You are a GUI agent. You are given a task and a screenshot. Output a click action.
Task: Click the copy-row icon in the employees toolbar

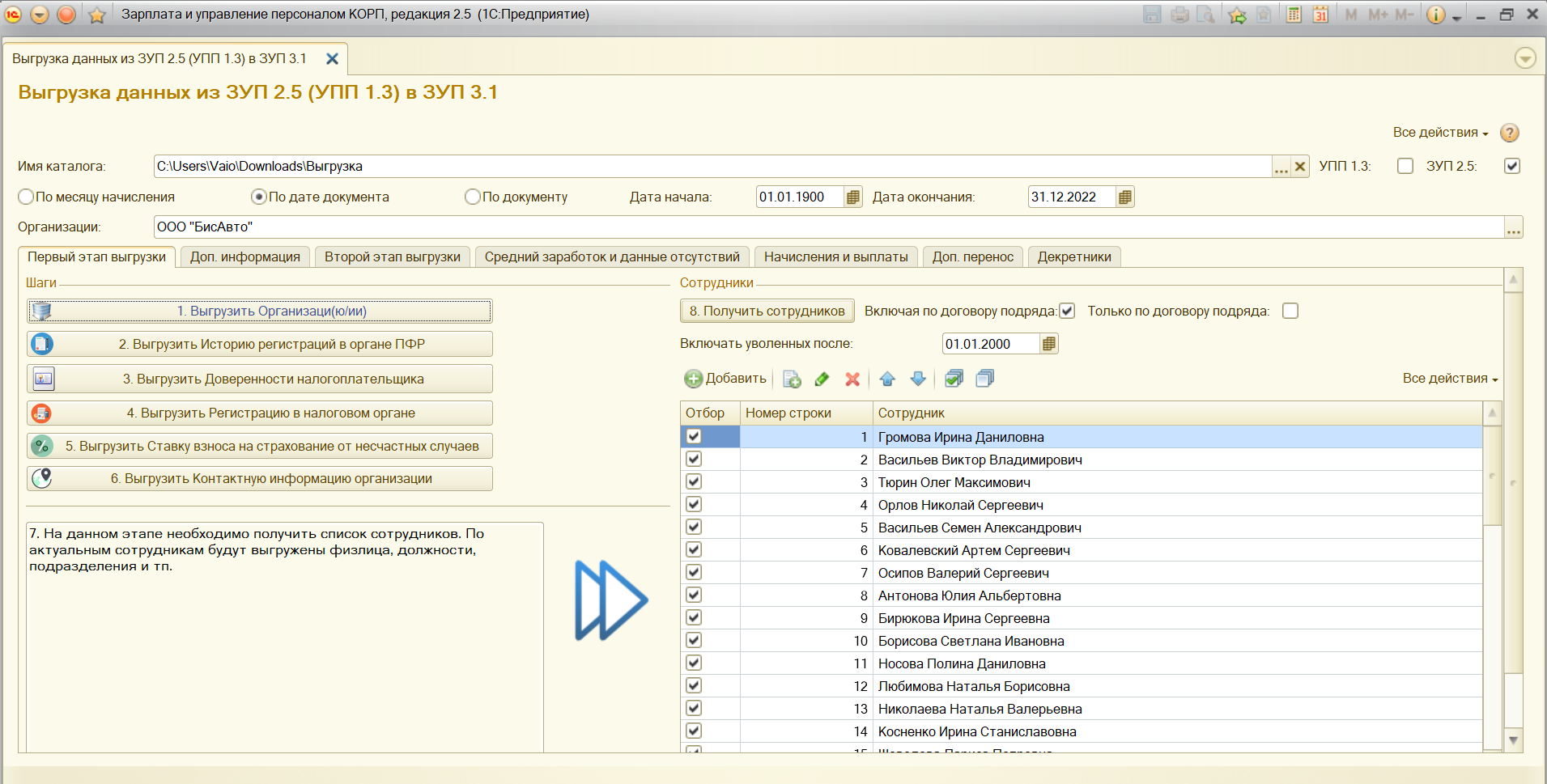(792, 379)
